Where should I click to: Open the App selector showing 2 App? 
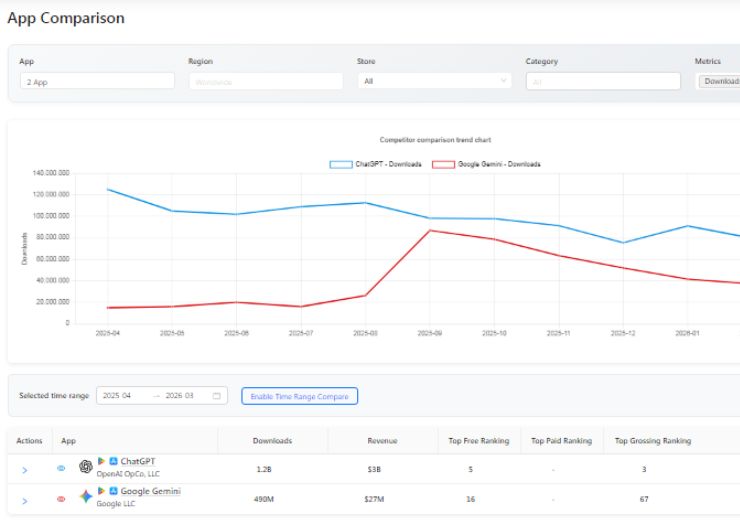[97, 82]
